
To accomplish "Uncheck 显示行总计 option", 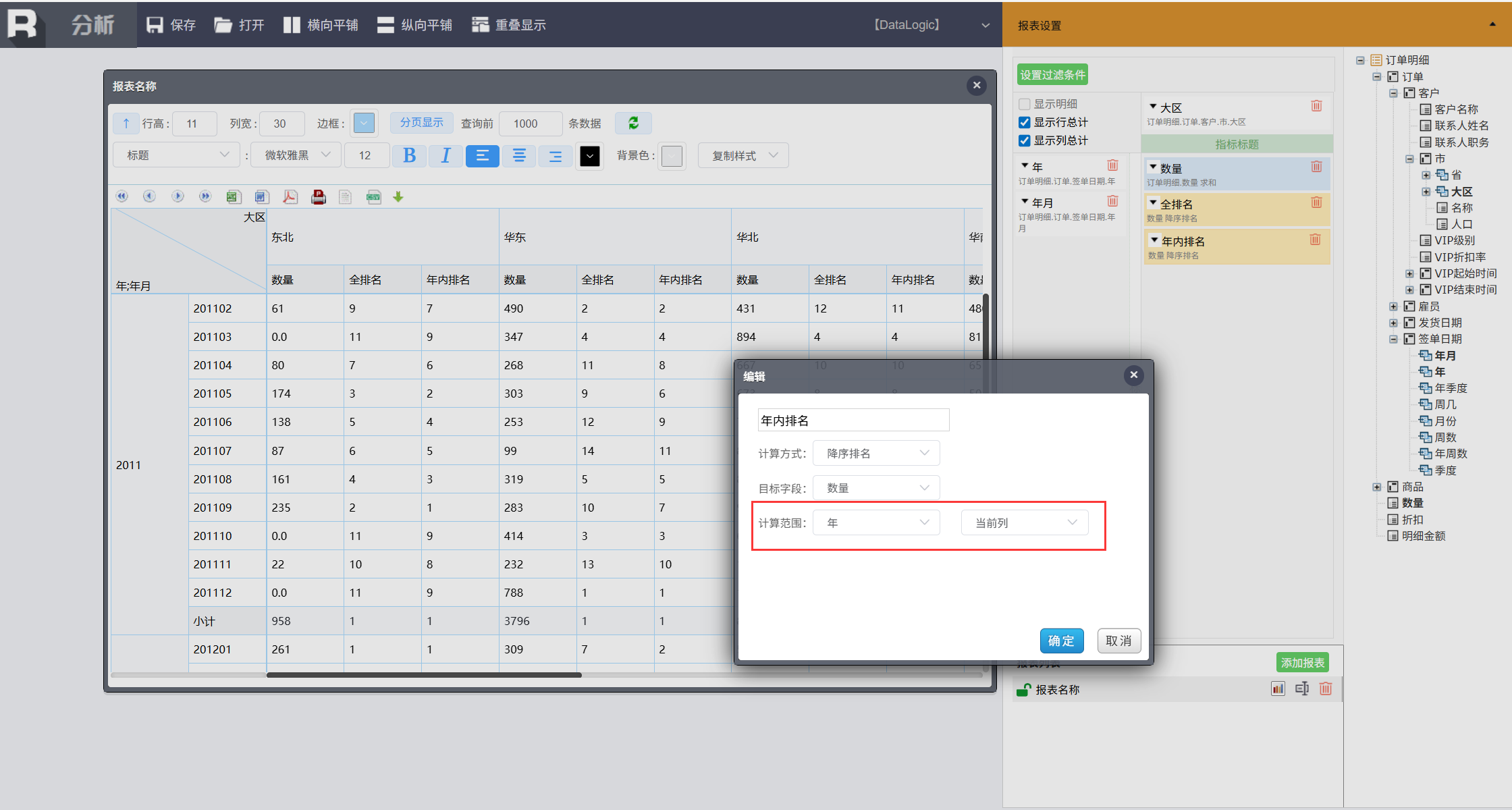I will [x=1025, y=122].
